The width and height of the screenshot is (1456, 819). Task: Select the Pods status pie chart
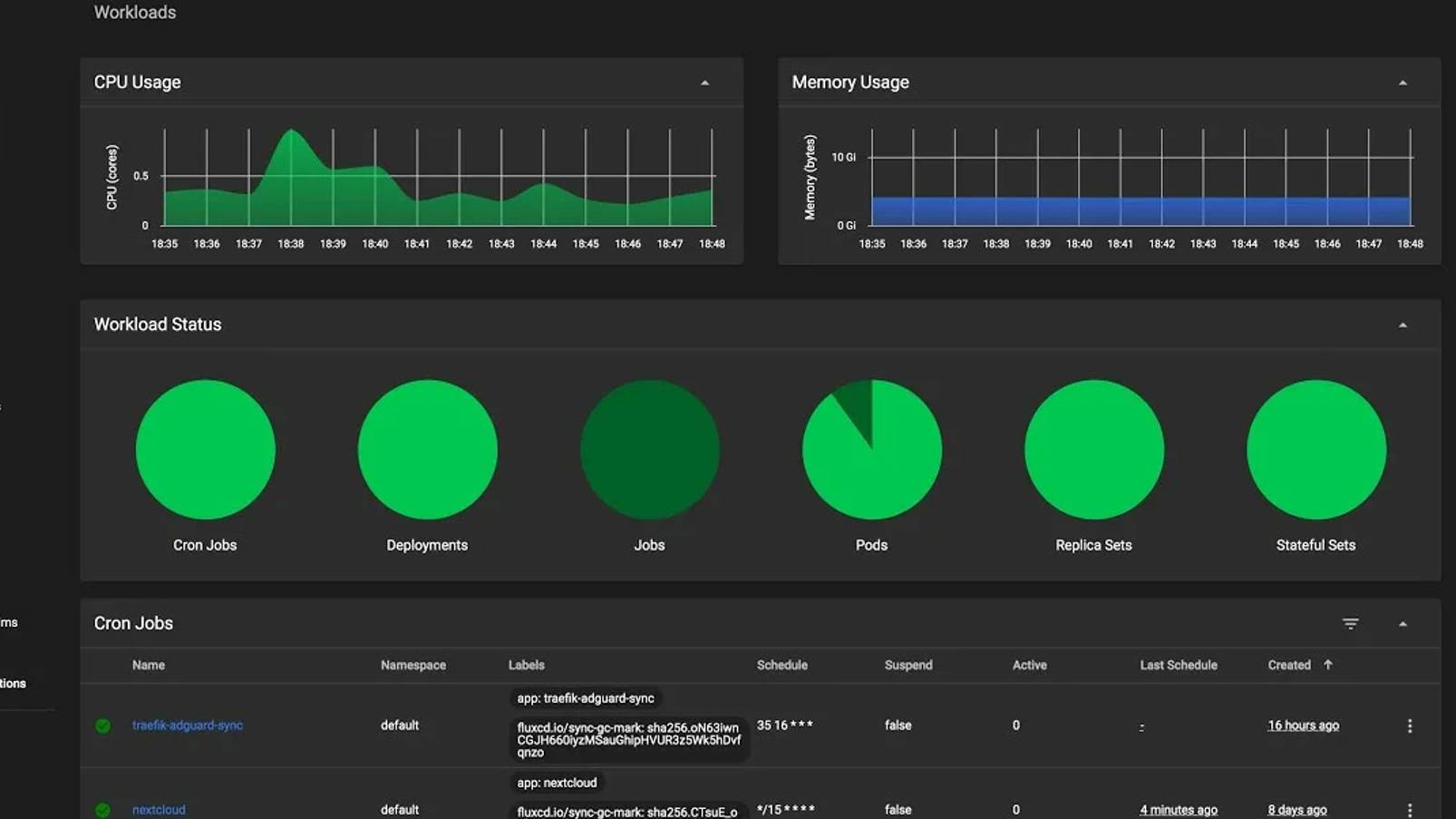pyautogui.click(x=871, y=449)
